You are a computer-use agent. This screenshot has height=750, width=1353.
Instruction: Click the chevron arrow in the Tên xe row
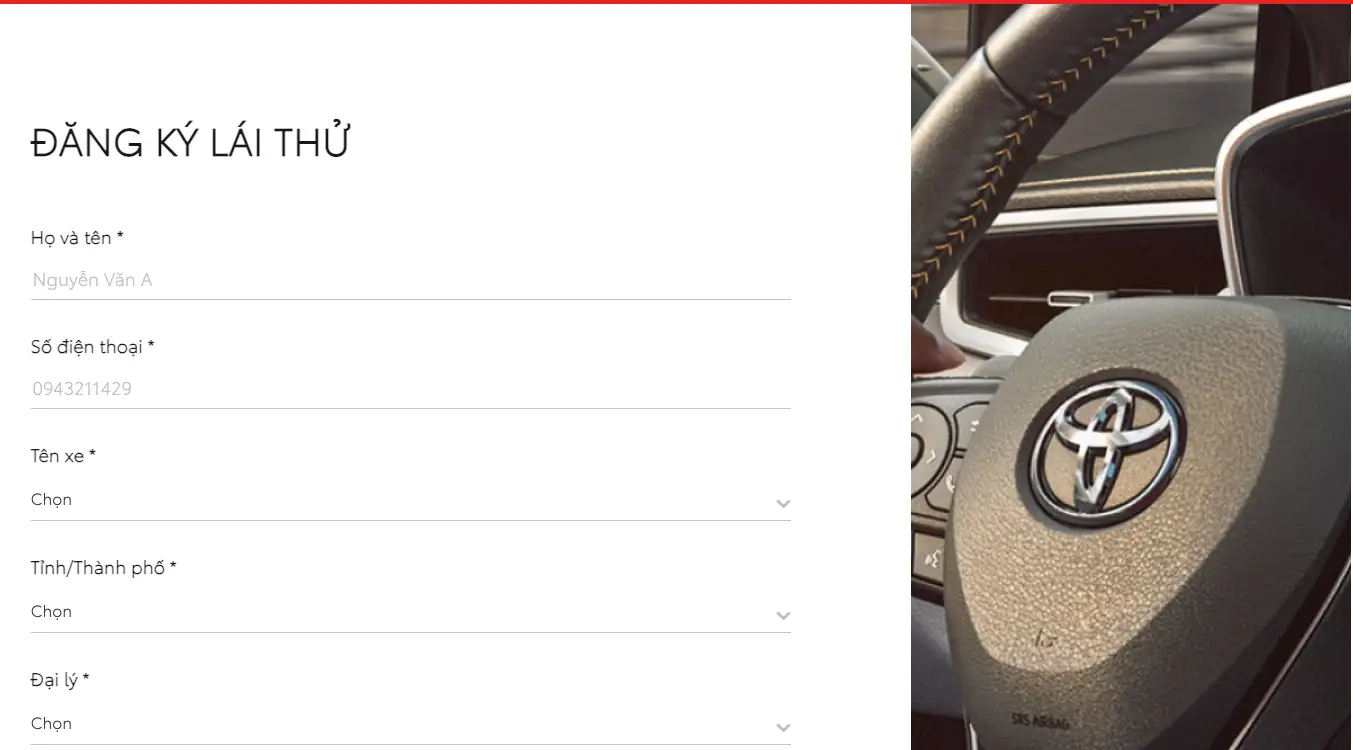[x=783, y=503]
